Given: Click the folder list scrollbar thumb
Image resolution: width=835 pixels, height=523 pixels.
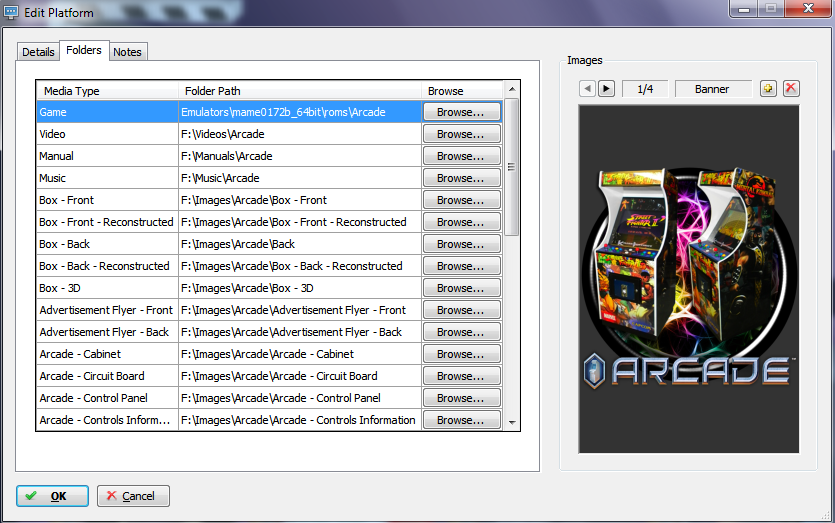Looking at the screenshot, I should (x=512, y=167).
